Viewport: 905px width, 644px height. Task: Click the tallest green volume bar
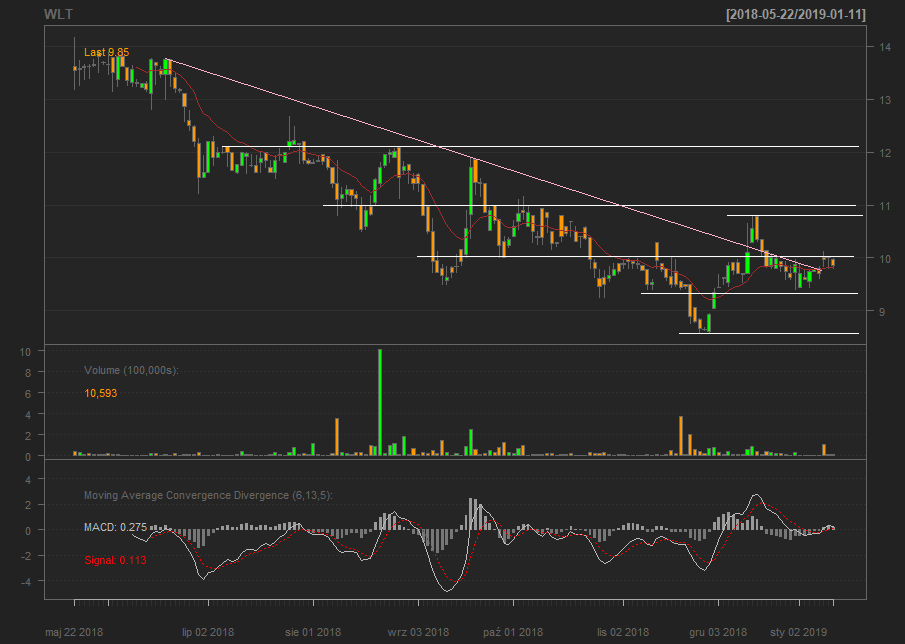click(x=380, y=402)
